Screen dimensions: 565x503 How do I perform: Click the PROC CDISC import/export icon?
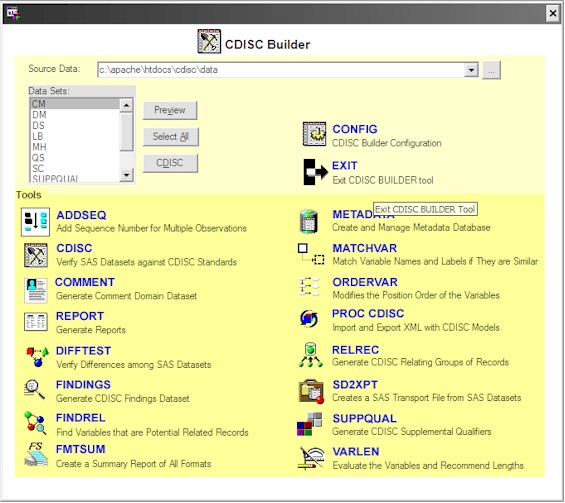tap(309, 319)
